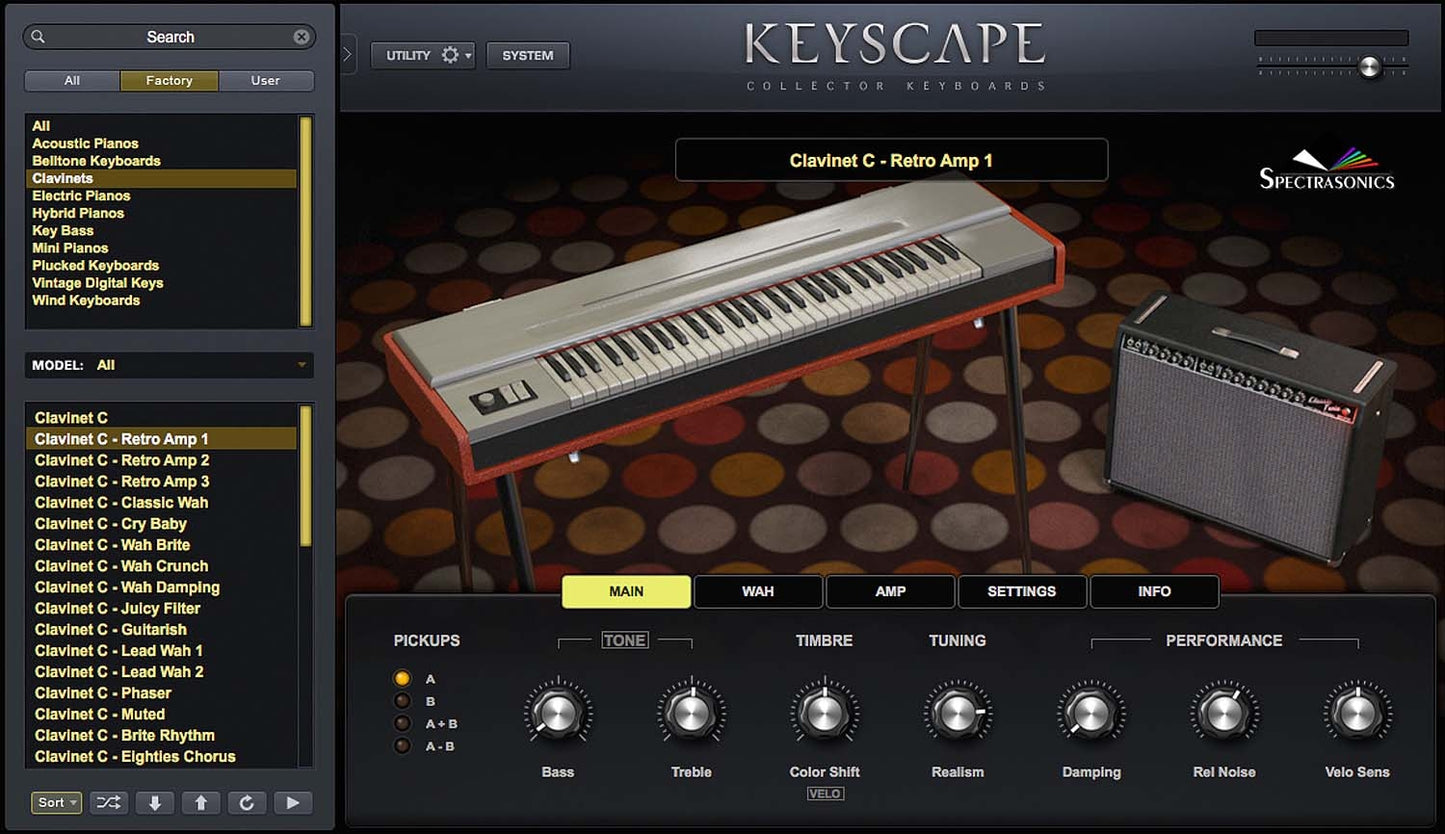This screenshot has width=1445, height=834.
Task: Click the master volume slider handle
Action: [x=1369, y=66]
